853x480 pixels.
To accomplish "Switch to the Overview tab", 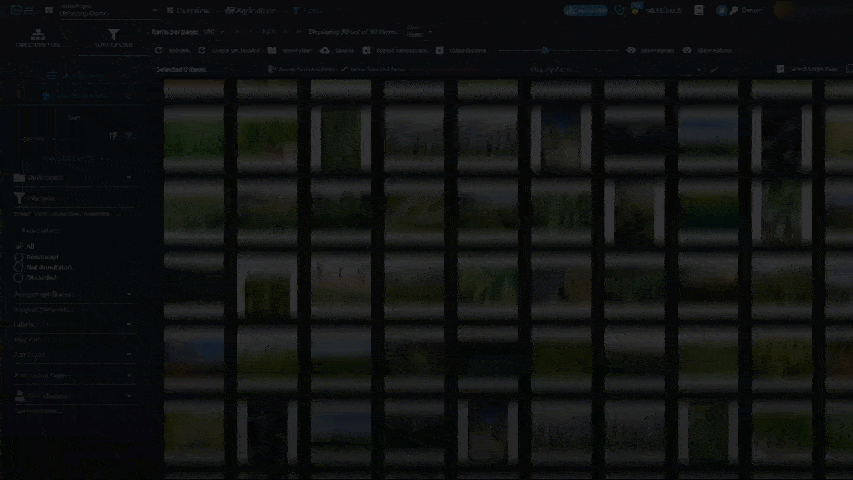I will point(188,10).
